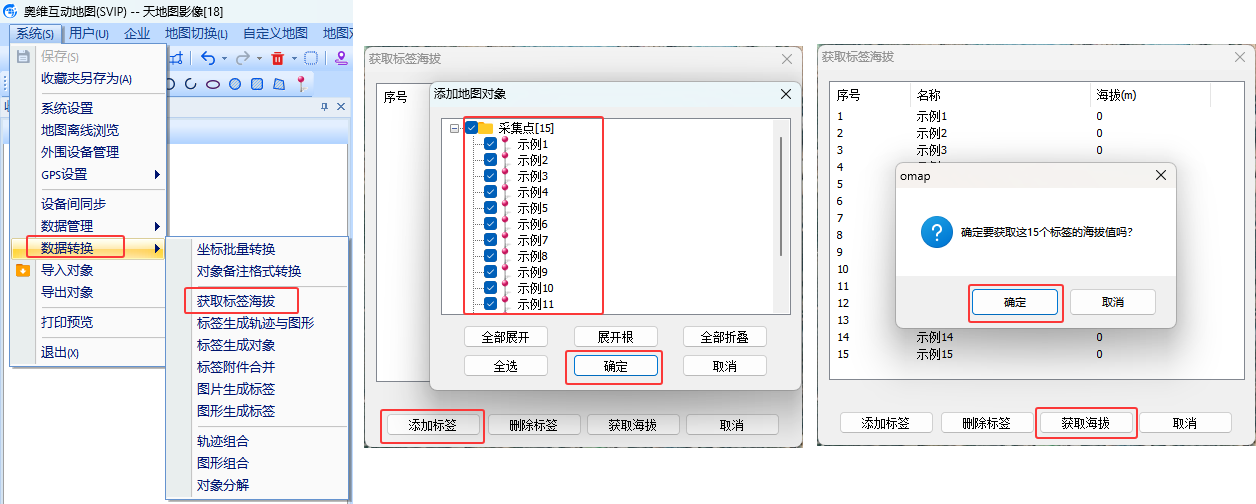Click the 全部折叠 button
This screenshot has height=504, width=1256.
(x=724, y=336)
